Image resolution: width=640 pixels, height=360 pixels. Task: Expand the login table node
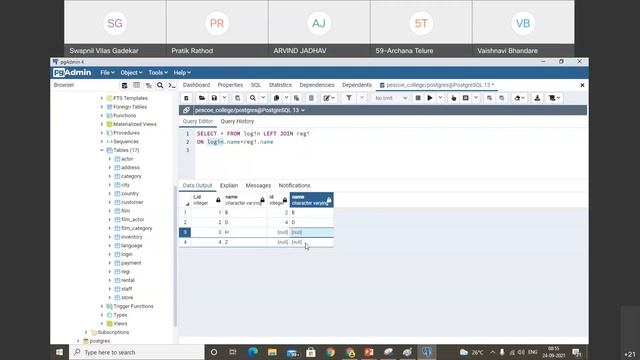pos(109,254)
